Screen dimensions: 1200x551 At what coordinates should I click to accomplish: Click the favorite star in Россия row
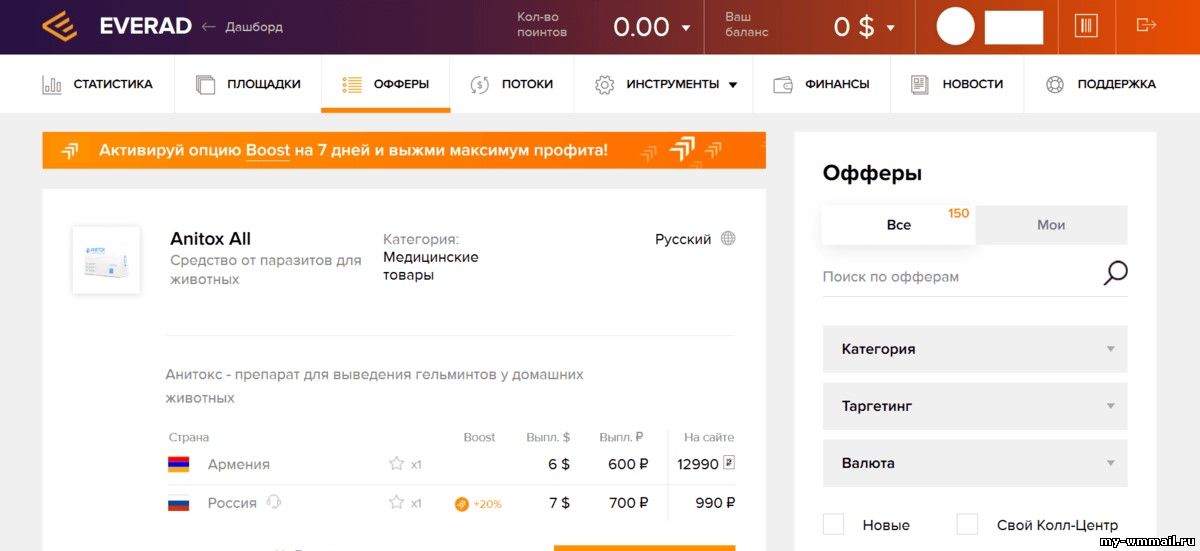[396, 503]
